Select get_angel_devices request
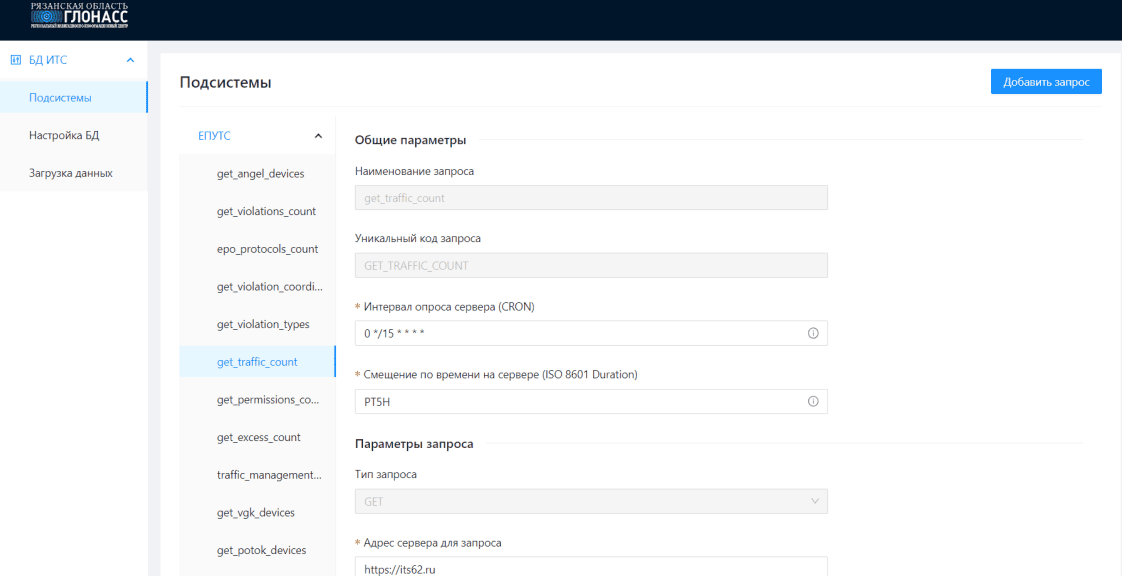This screenshot has width=1126, height=587. pos(260,174)
